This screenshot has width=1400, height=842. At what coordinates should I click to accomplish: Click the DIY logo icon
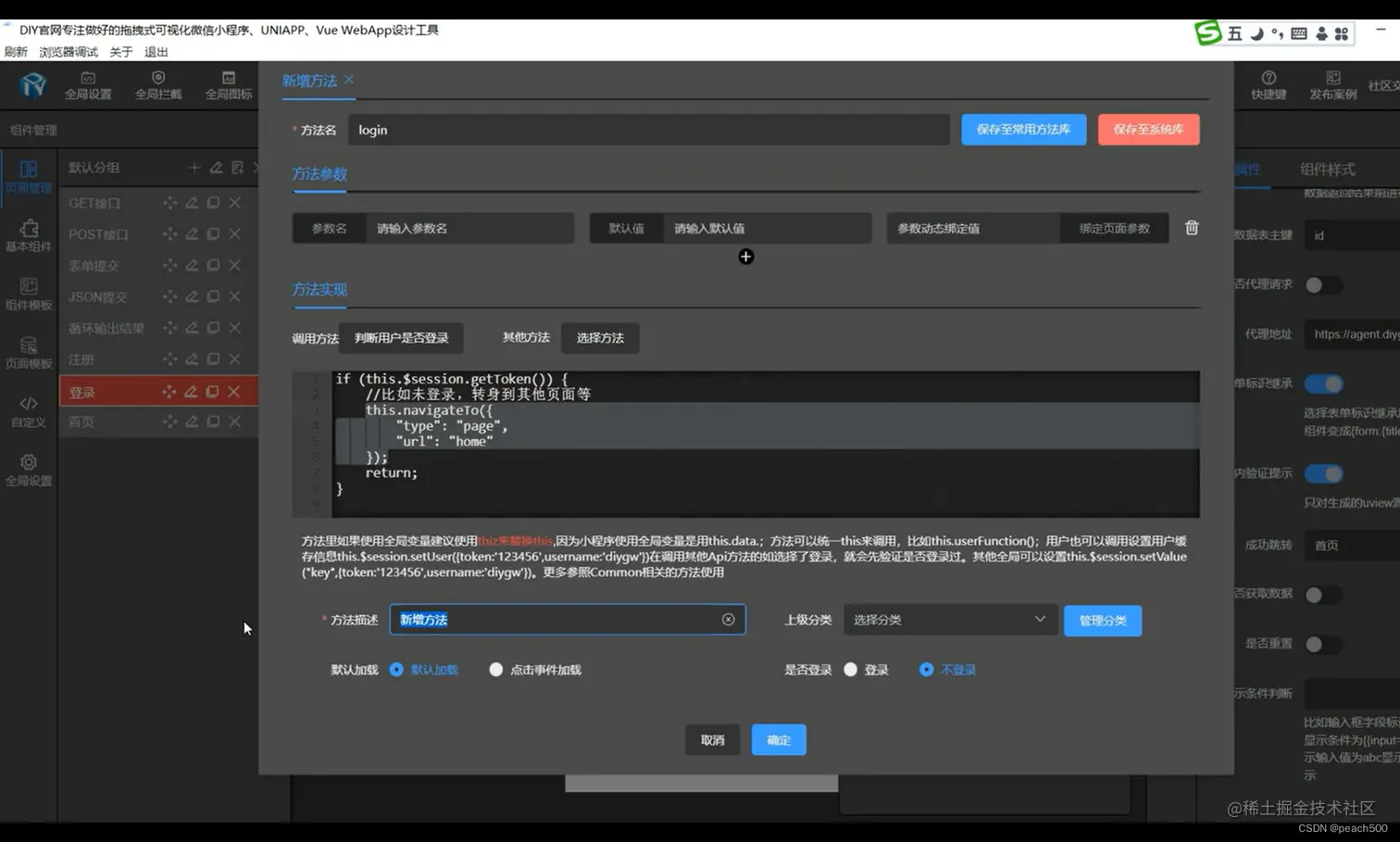(x=32, y=85)
